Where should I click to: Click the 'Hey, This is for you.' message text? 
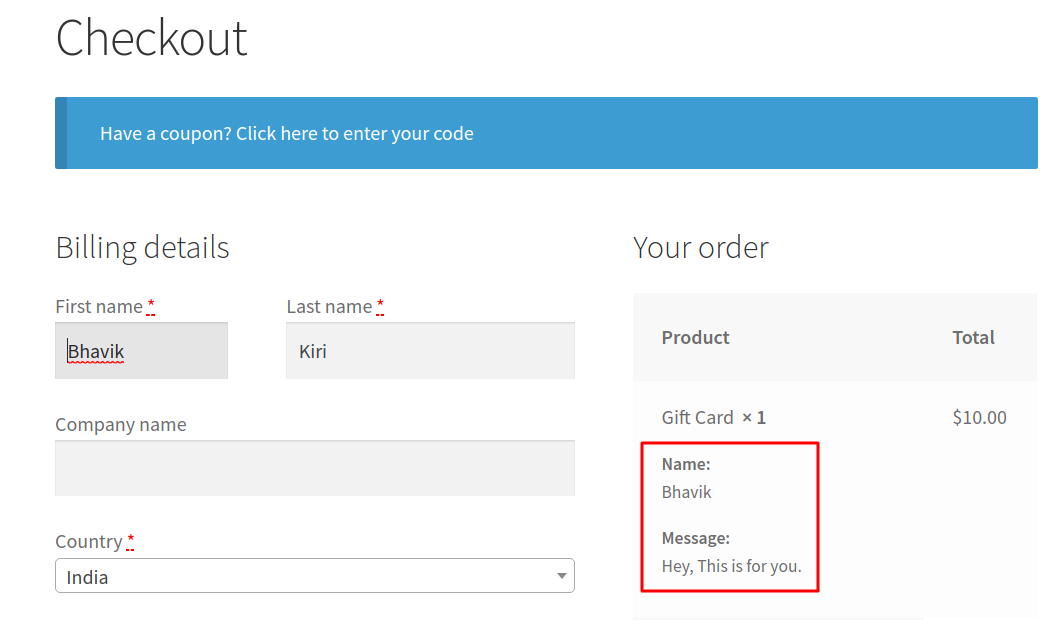click(x=732, y=566)
